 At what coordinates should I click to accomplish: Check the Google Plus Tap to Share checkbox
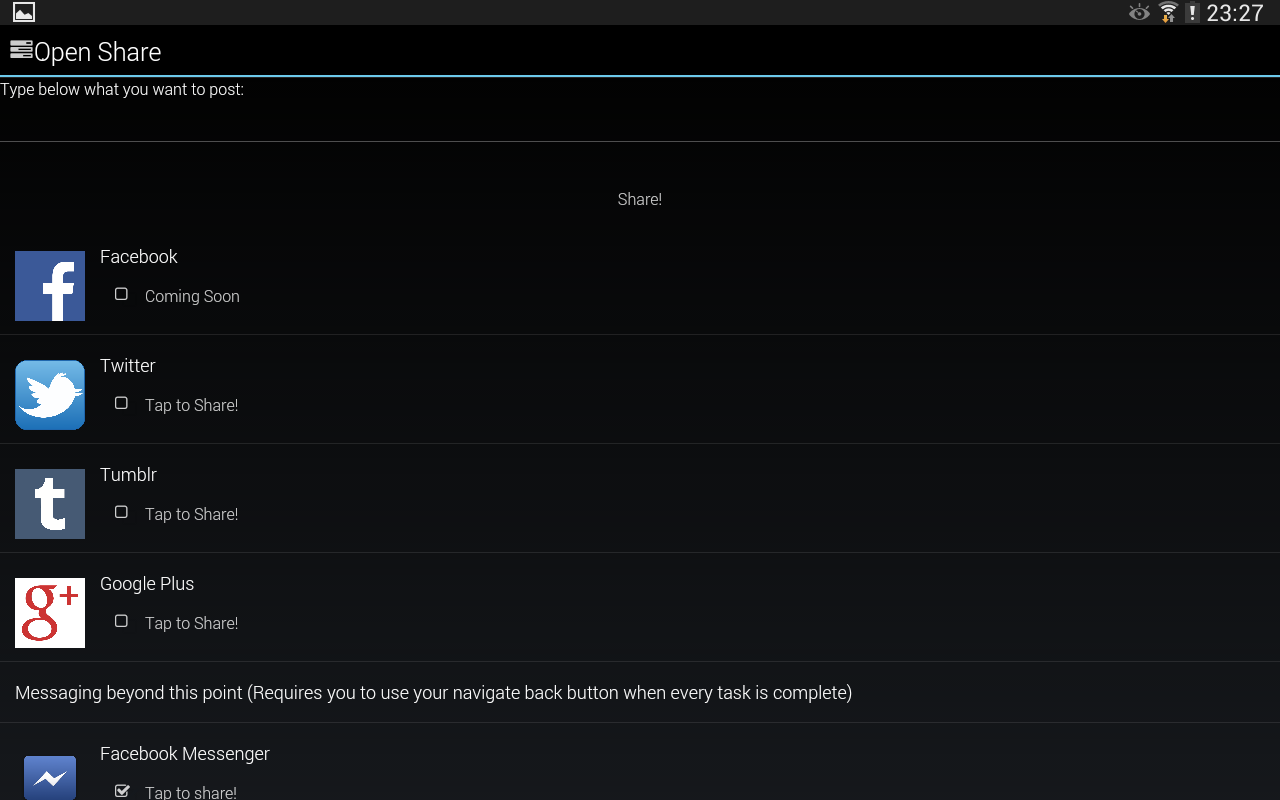coord(121,621)
